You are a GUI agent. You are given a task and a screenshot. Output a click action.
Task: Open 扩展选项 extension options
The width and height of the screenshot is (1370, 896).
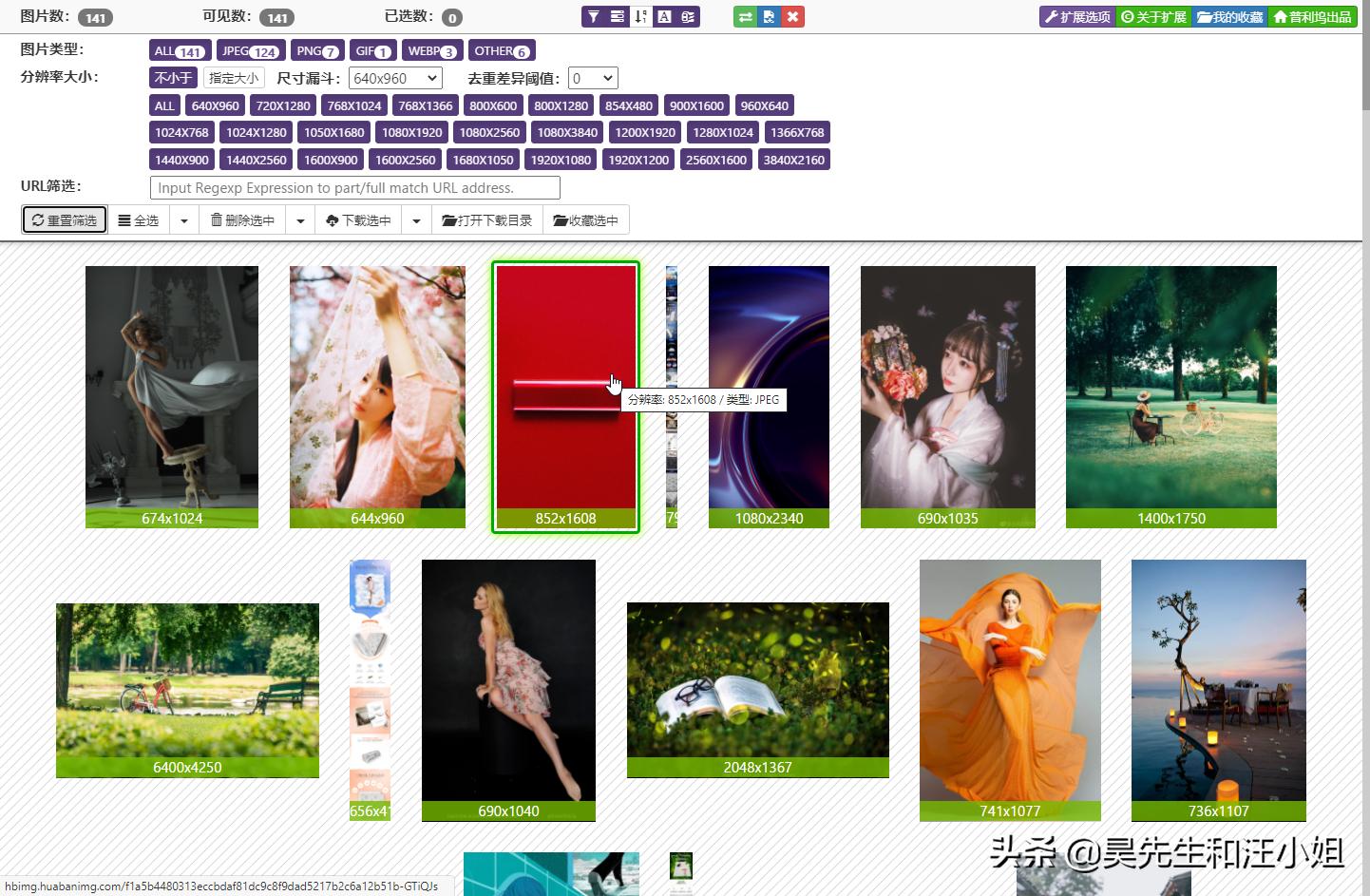click(1077, 17)
